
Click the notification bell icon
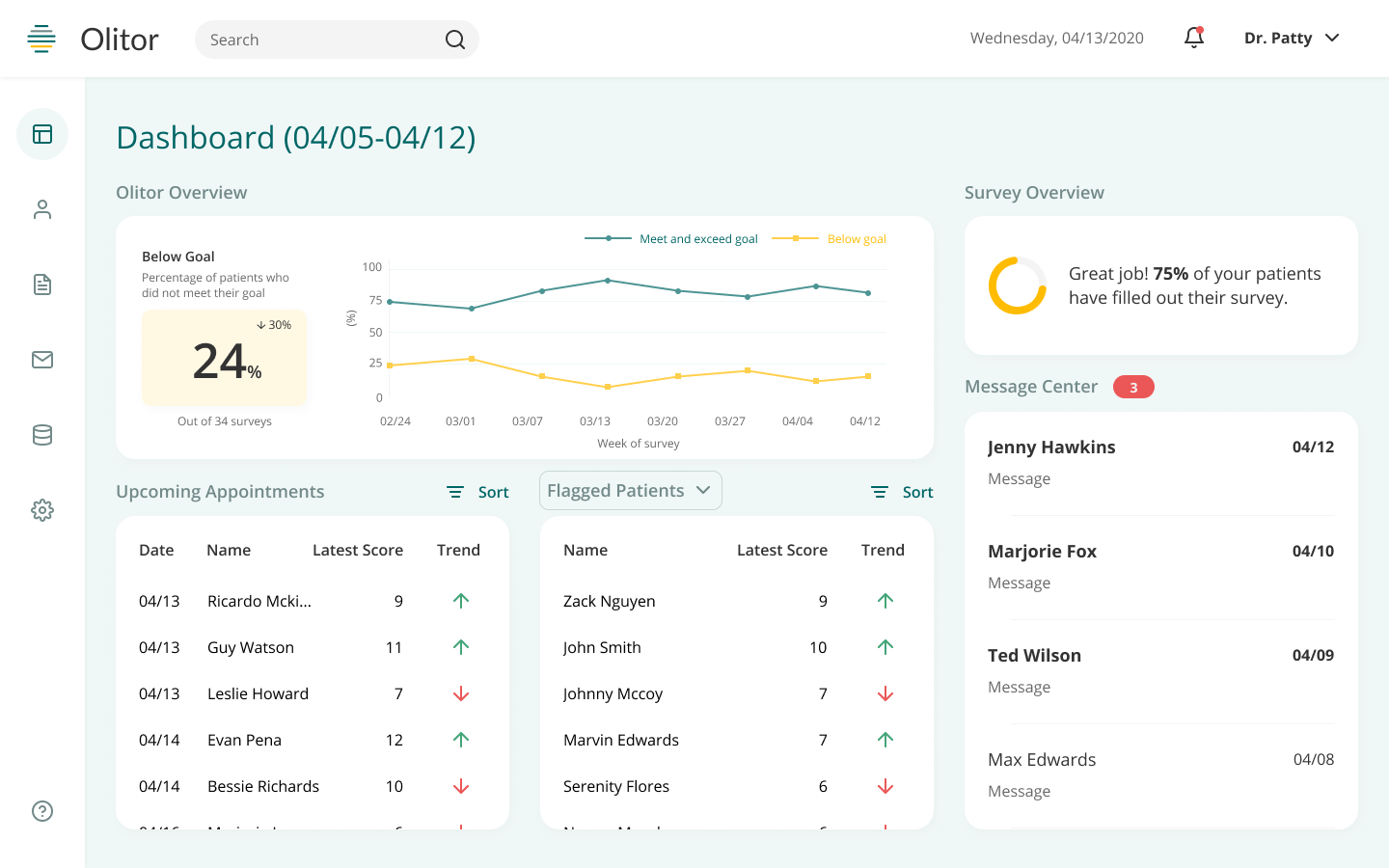pyautogui.click(x=1193, y=37)
